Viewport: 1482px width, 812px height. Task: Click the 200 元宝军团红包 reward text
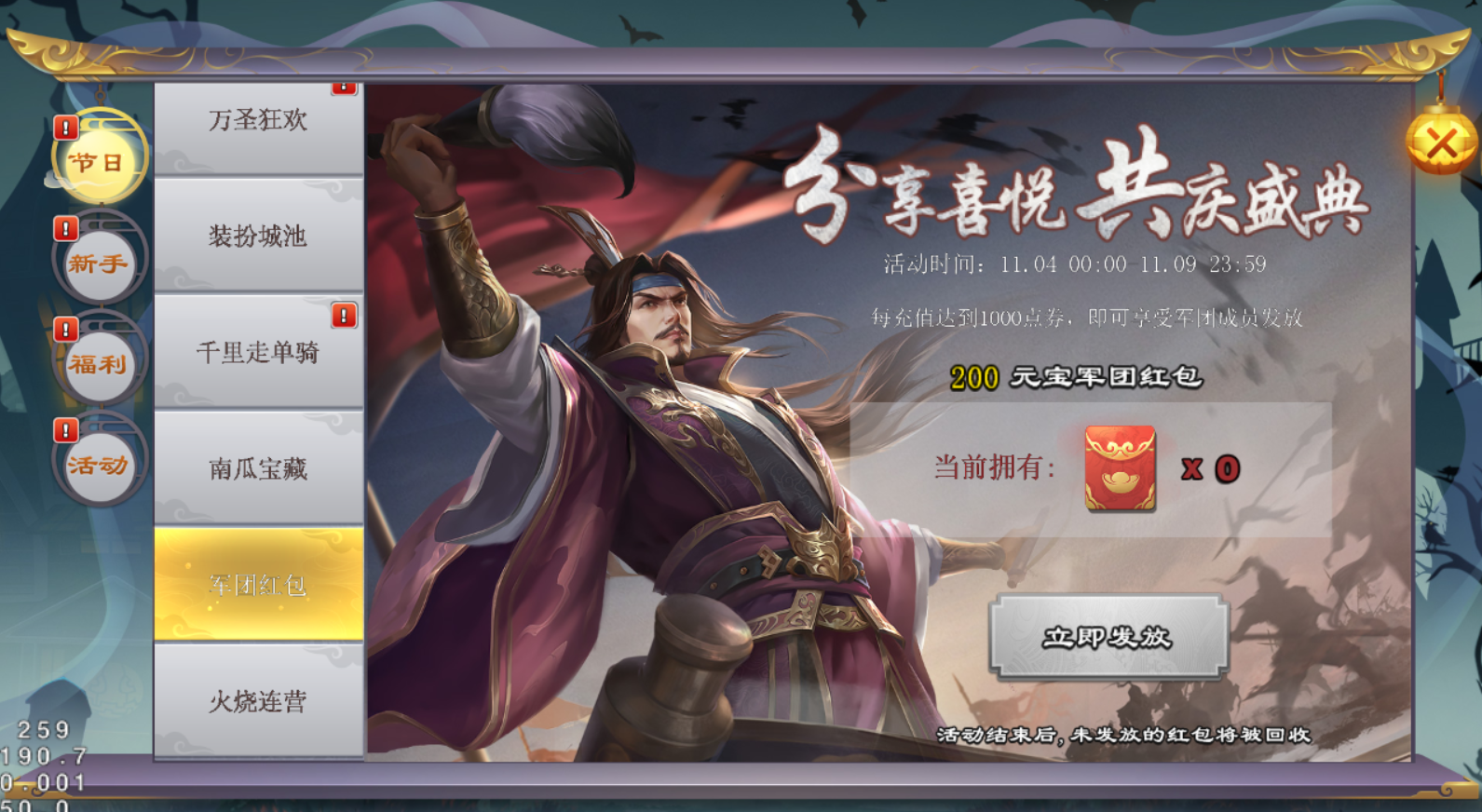pyautogui.click(x=1076, y=377)
